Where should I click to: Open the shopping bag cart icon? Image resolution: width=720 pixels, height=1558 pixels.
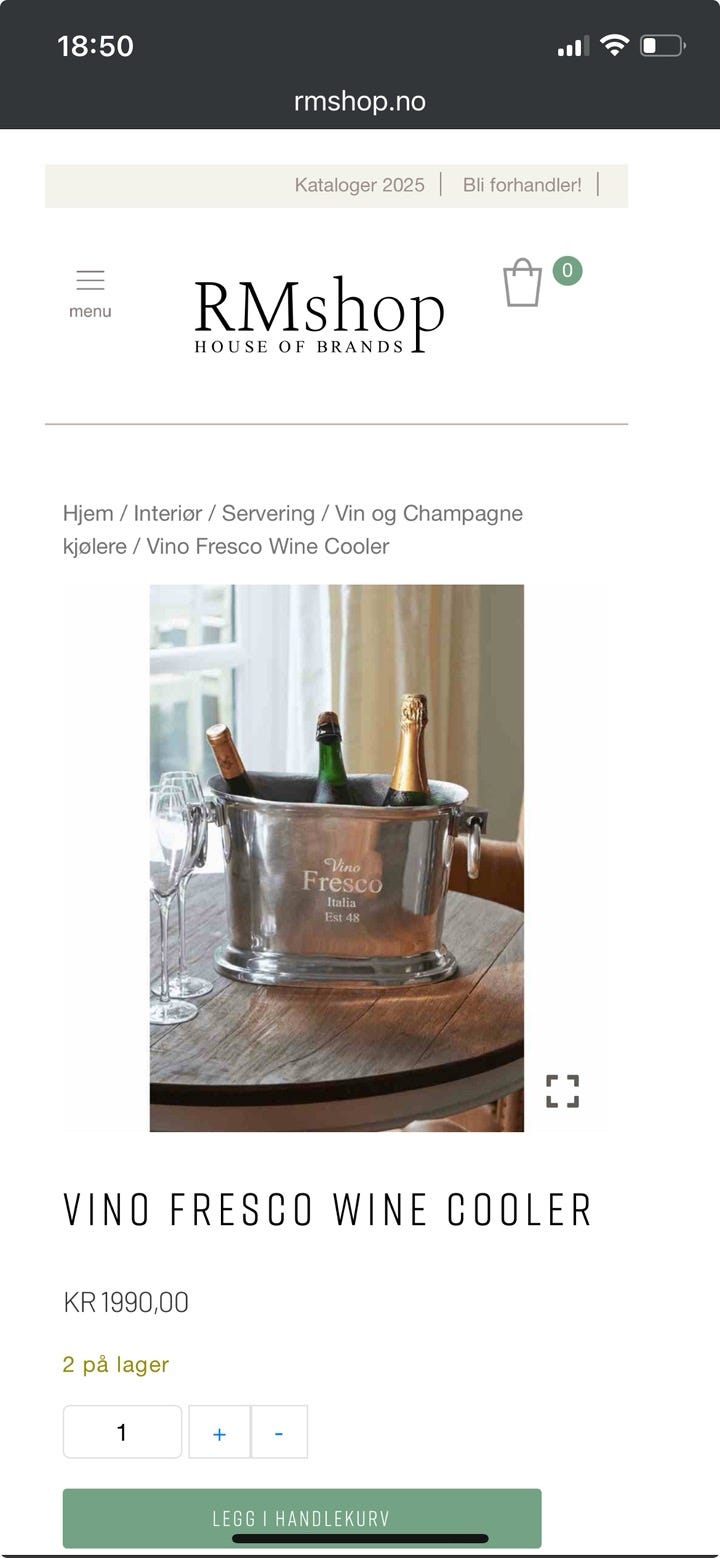[522, 283]
